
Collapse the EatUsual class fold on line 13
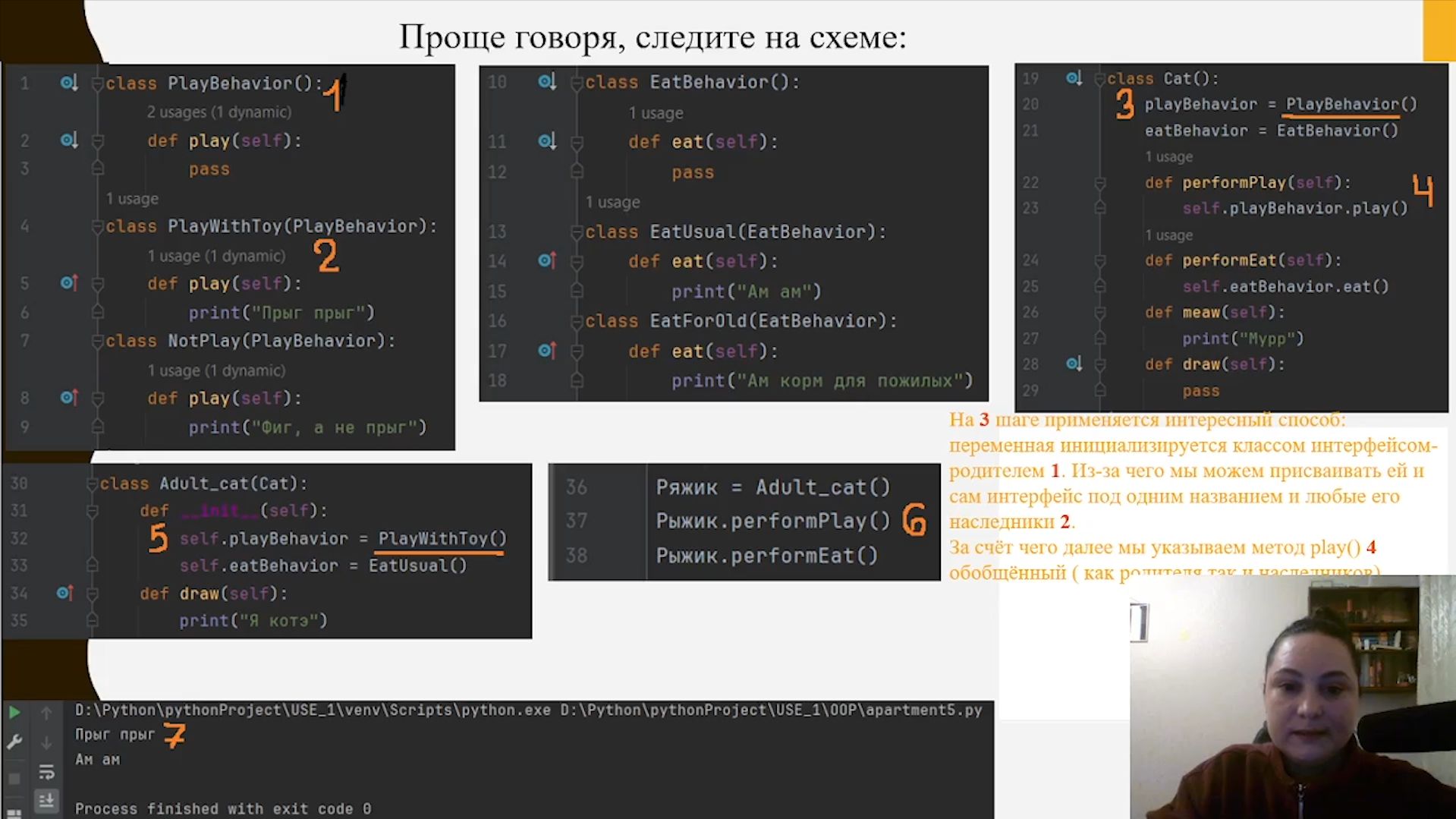(x=577, y=232)
